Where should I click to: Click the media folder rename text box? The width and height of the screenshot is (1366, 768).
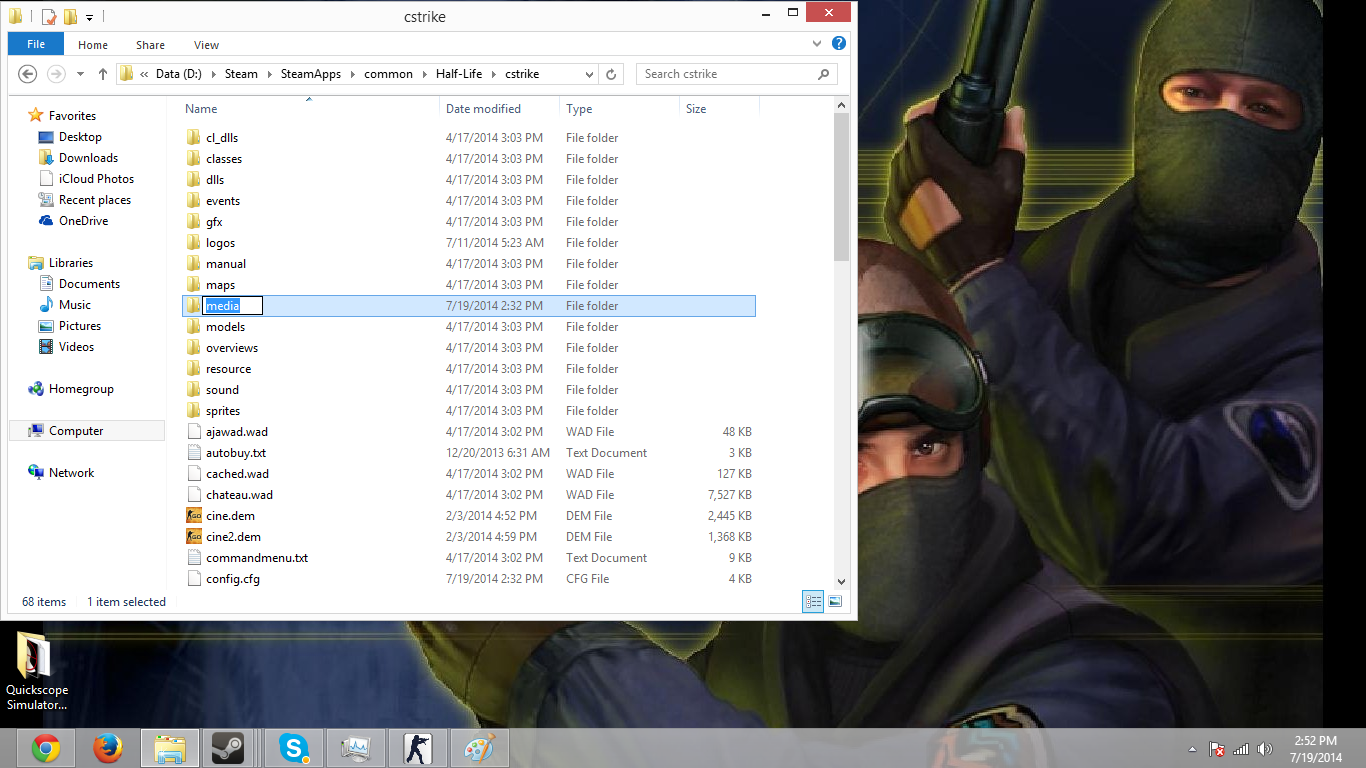click(x=233, y=306)
